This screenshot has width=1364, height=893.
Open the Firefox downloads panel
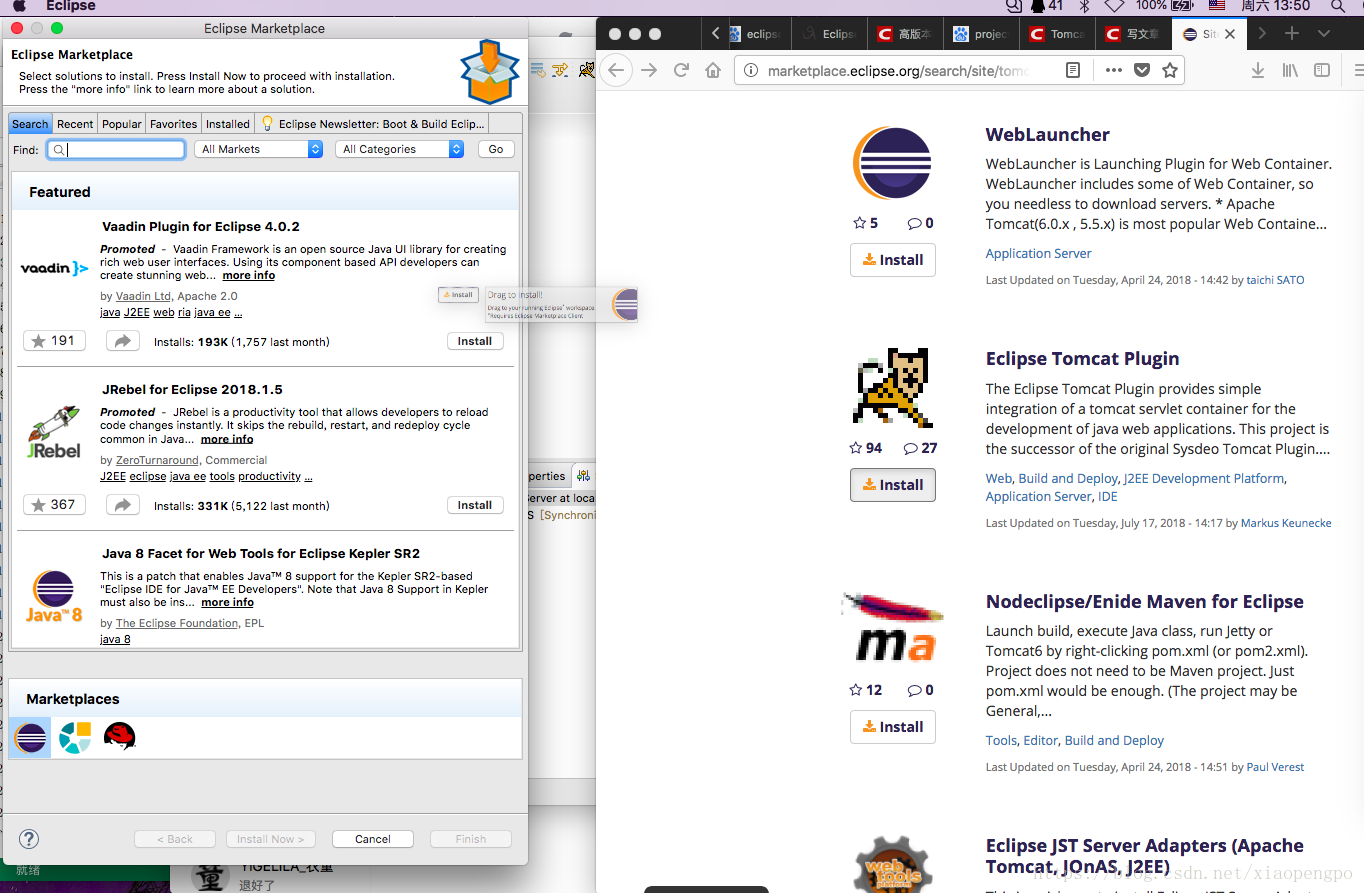1258,70
